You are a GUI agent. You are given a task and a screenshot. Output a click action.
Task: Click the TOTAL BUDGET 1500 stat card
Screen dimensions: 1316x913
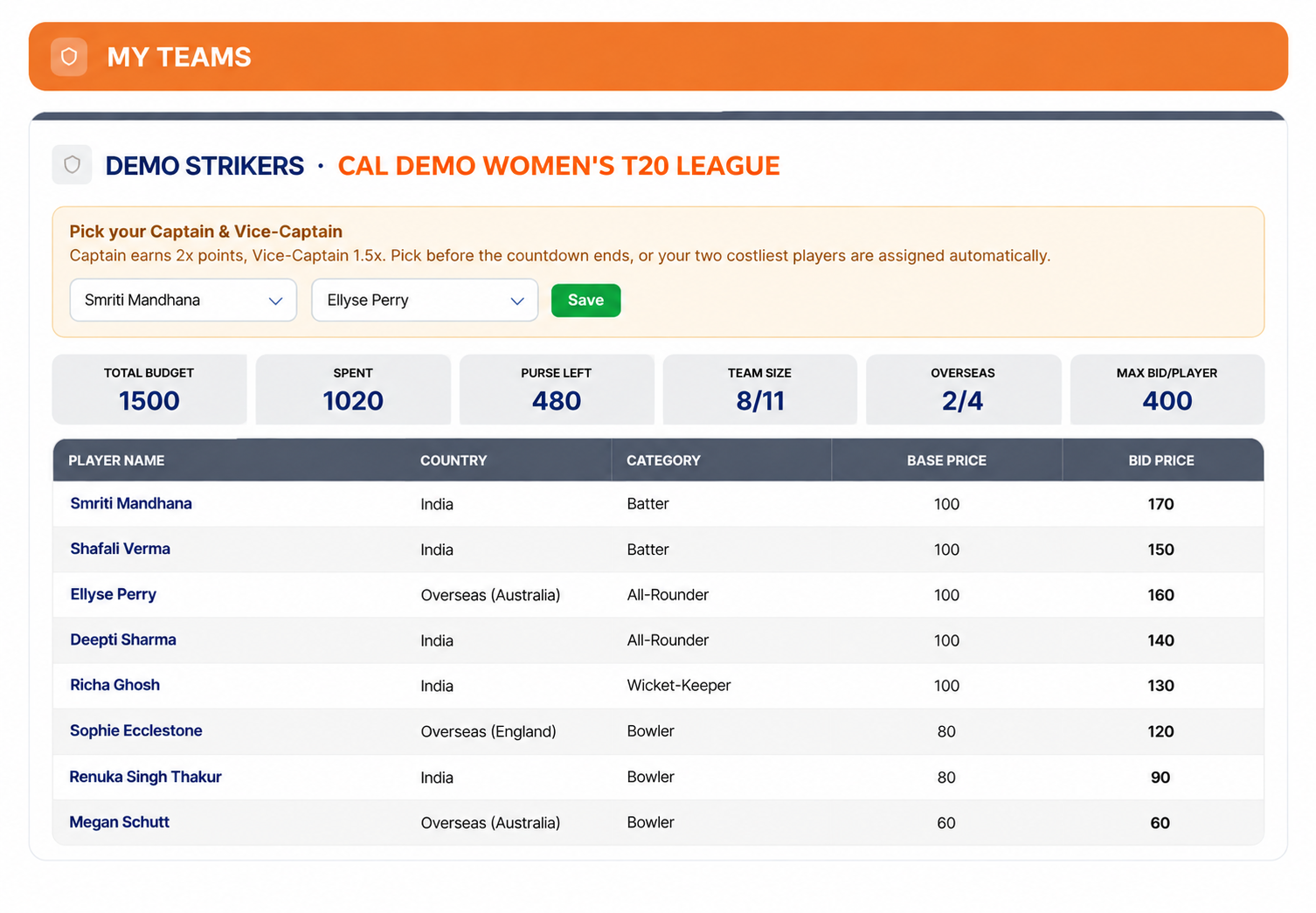pos(149,390)
